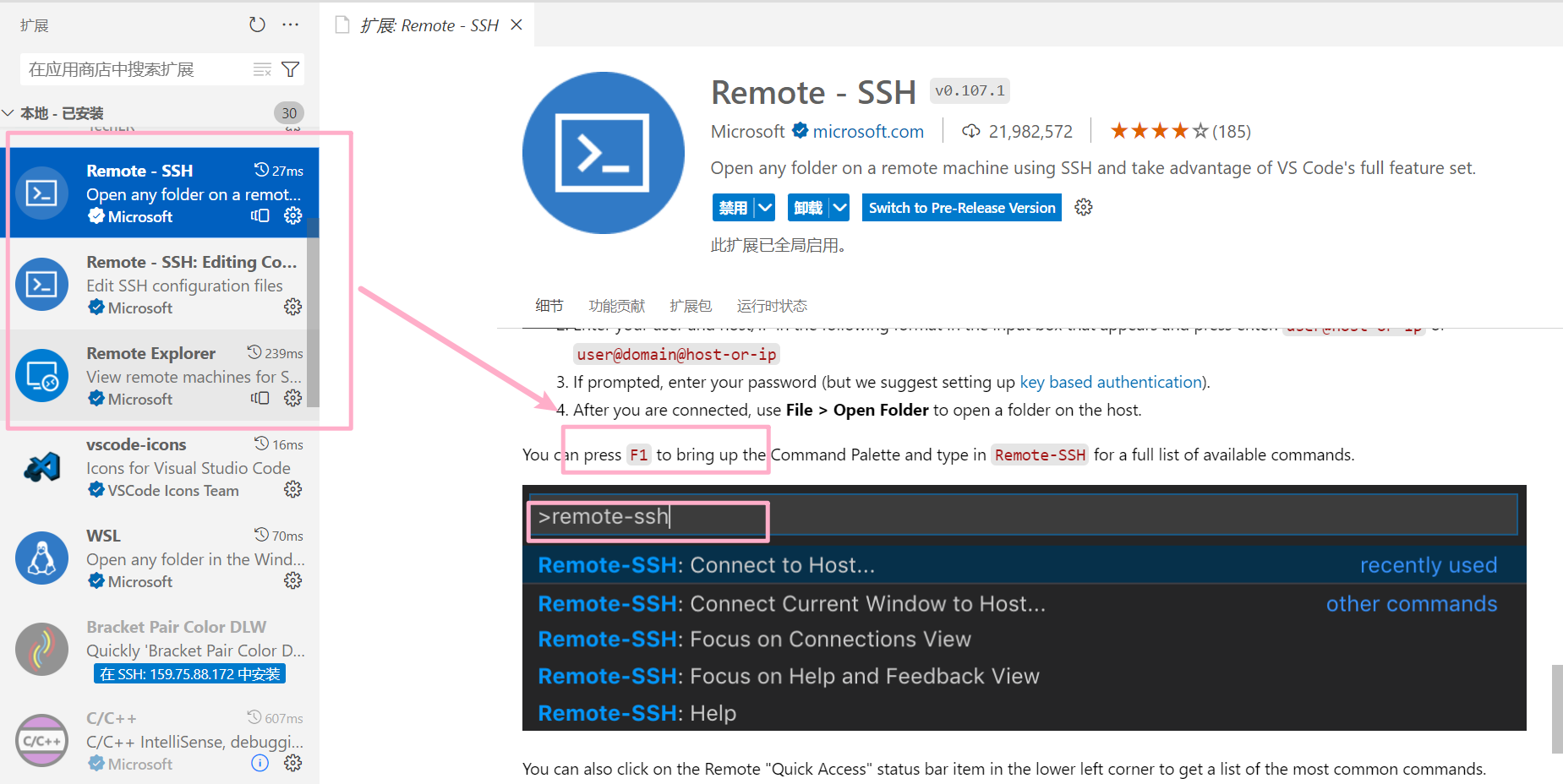Click the installed count badge 30
The image size is (1563, 784).
[x=289, y=112]
